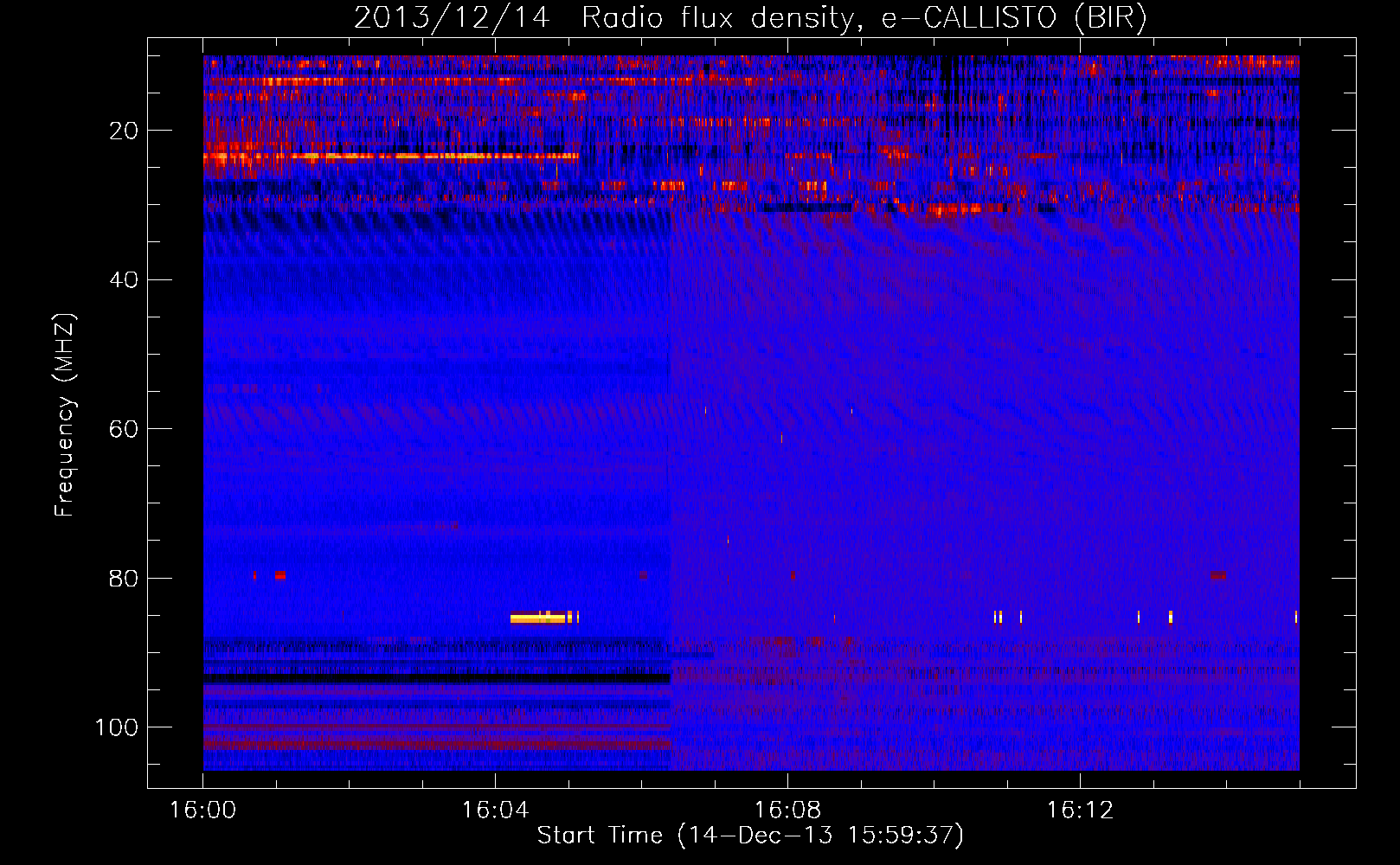The width and height of the screenshot is (1400, 865).
Task: Click the bright yellow emission band near 23 MHz
Action: [391, 157]
